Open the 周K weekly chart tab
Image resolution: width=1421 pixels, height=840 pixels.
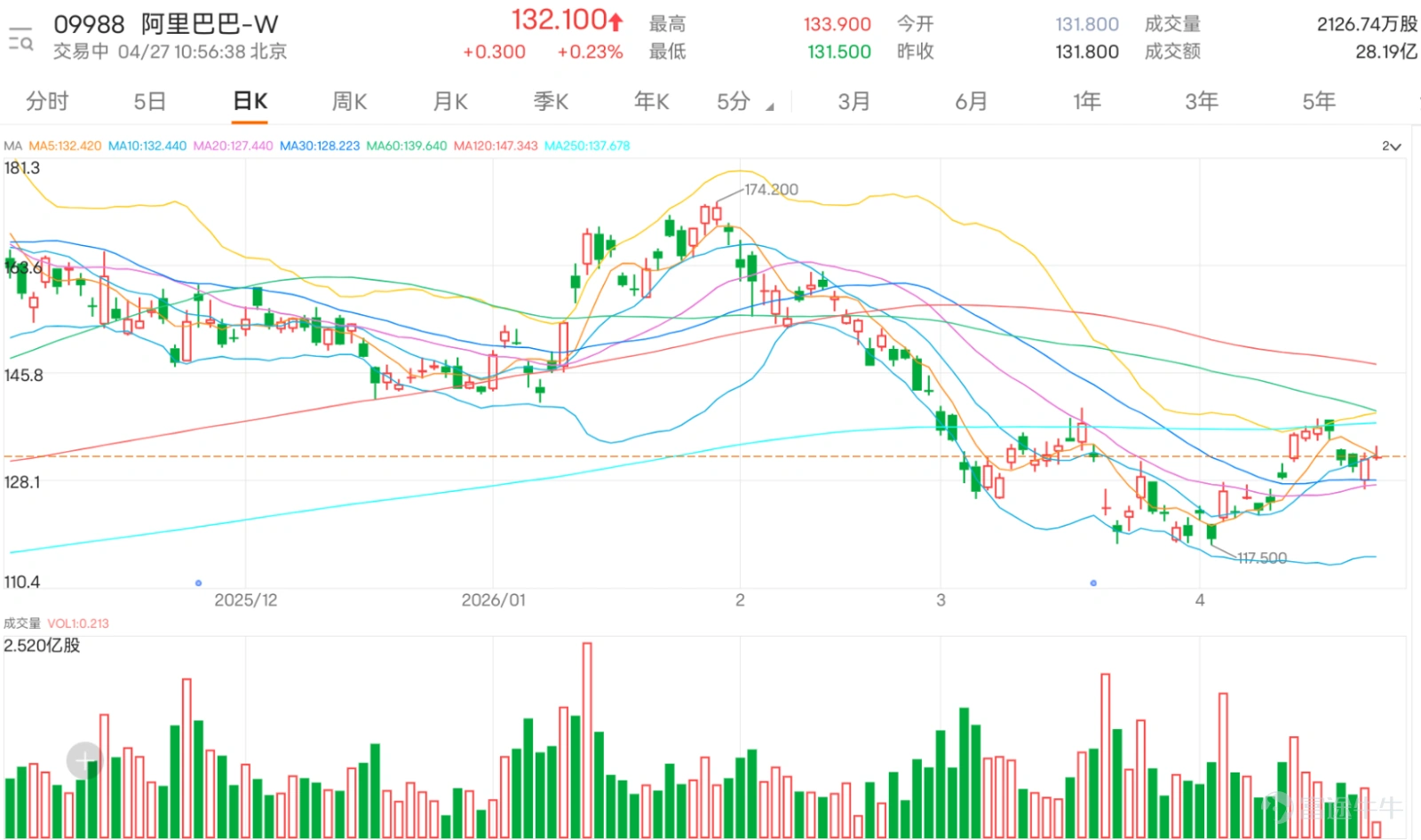350,101
